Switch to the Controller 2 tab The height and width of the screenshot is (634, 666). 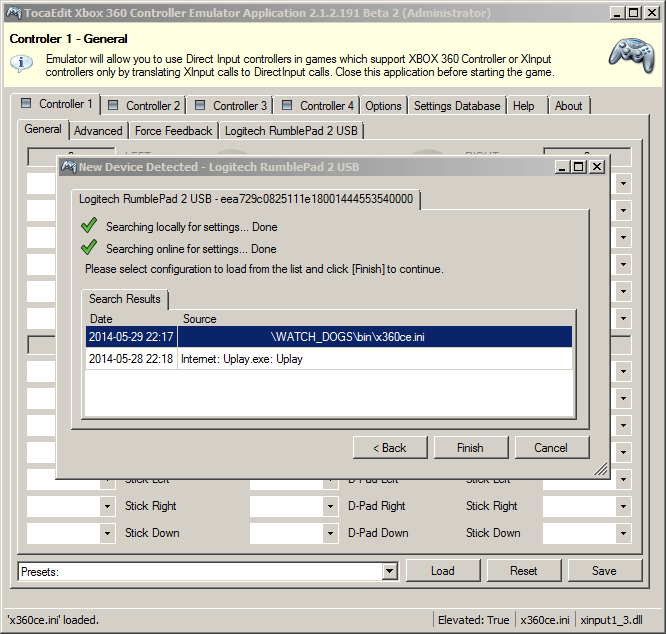(x=144, y=106)
